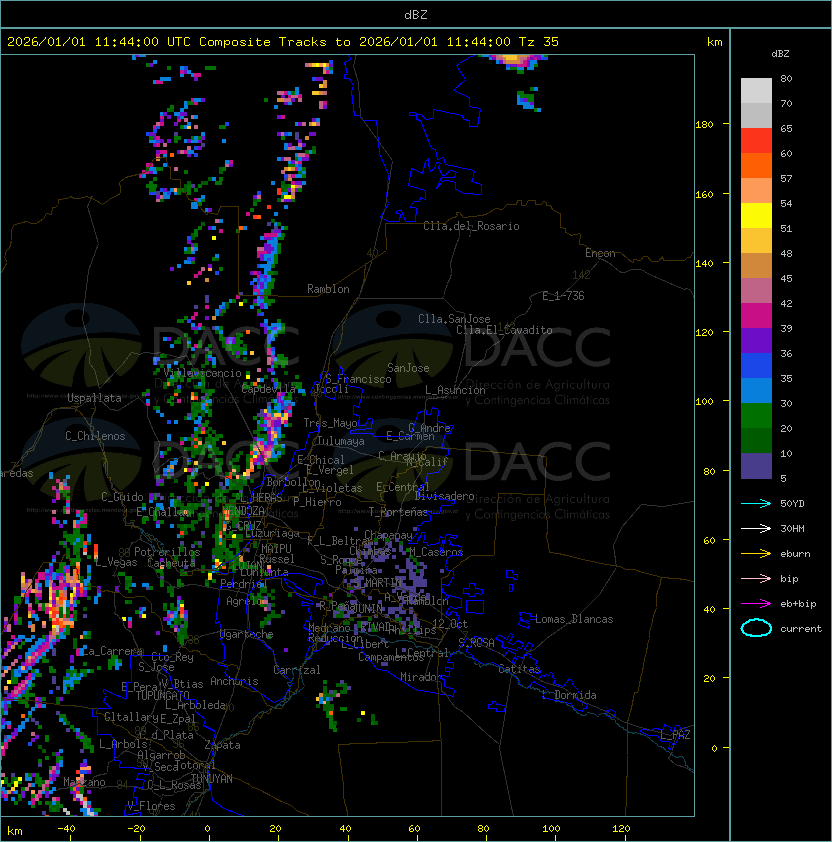The height and width of the screenshot is (842, 832).
Task: Click the color swatch next to the 42 dBZ label
Action: (x=756, y=316)
